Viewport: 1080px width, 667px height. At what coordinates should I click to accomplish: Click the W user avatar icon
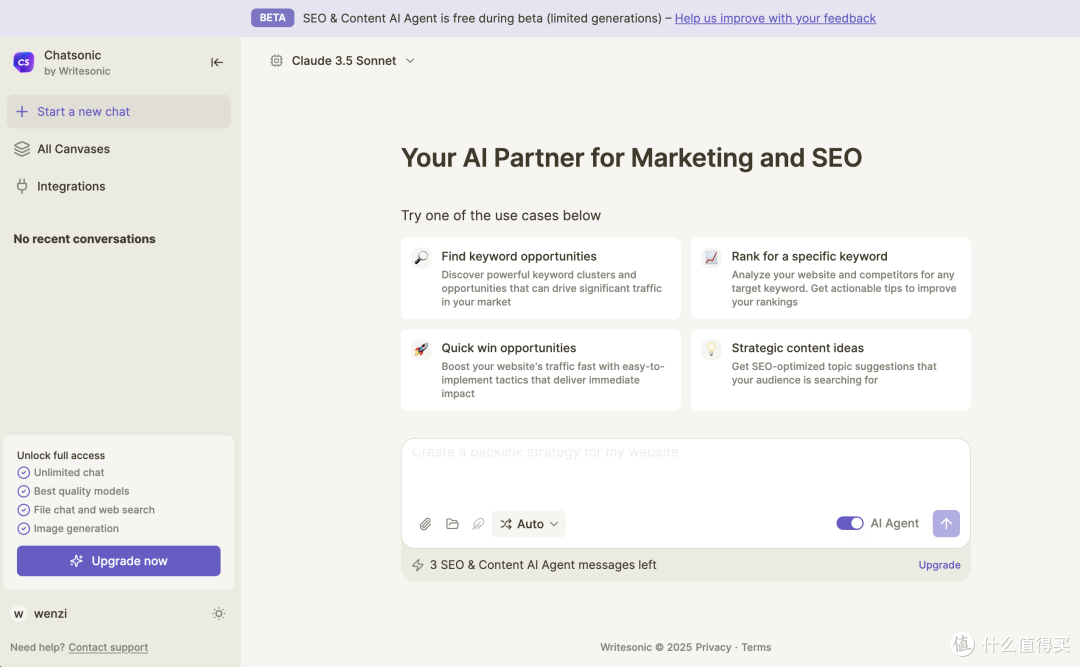pos(19,614)
